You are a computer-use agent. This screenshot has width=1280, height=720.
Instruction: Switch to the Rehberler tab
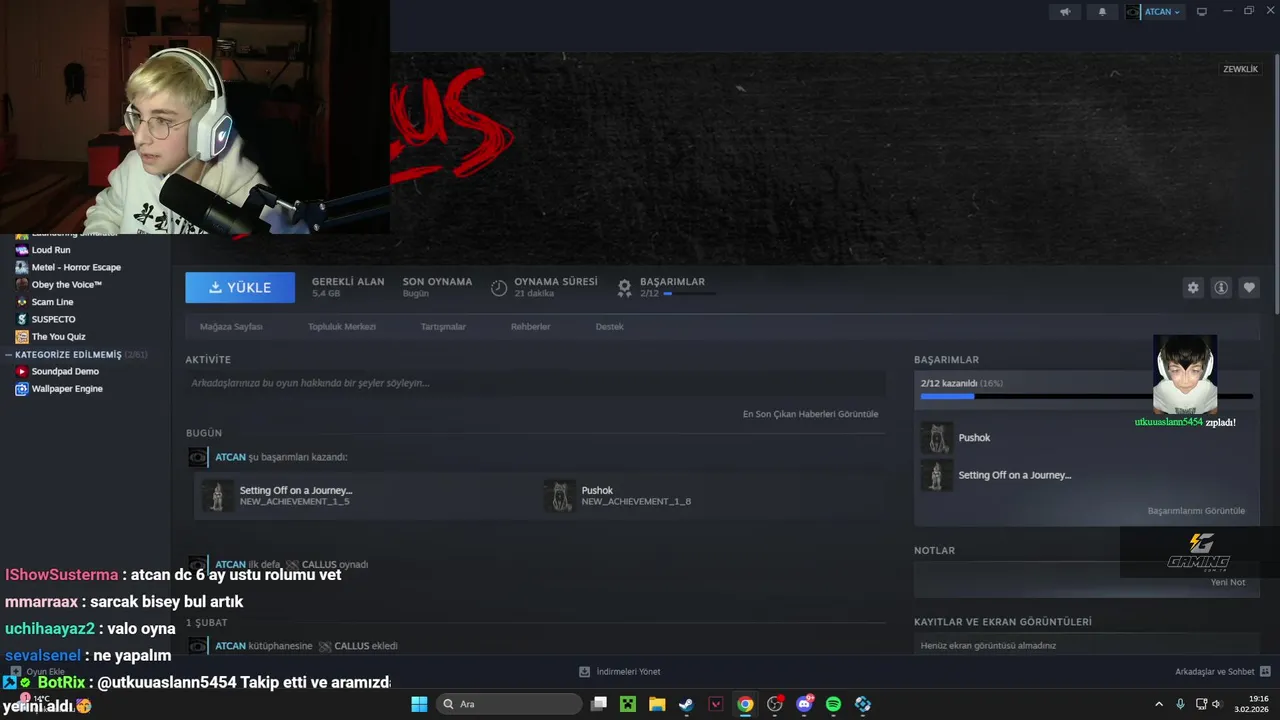point(531,327)
